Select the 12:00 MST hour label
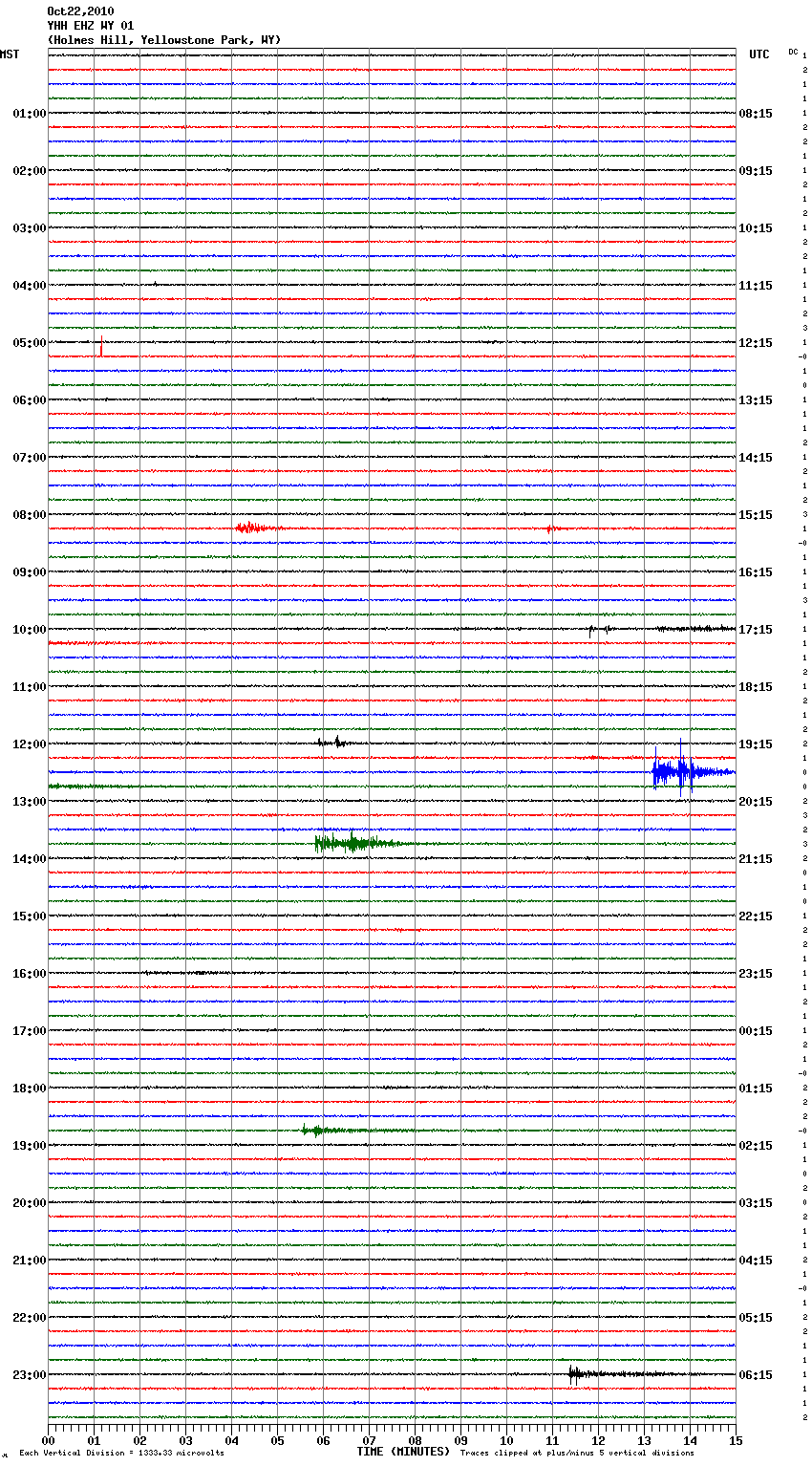 pyautogui.click(x=29, y=744)
